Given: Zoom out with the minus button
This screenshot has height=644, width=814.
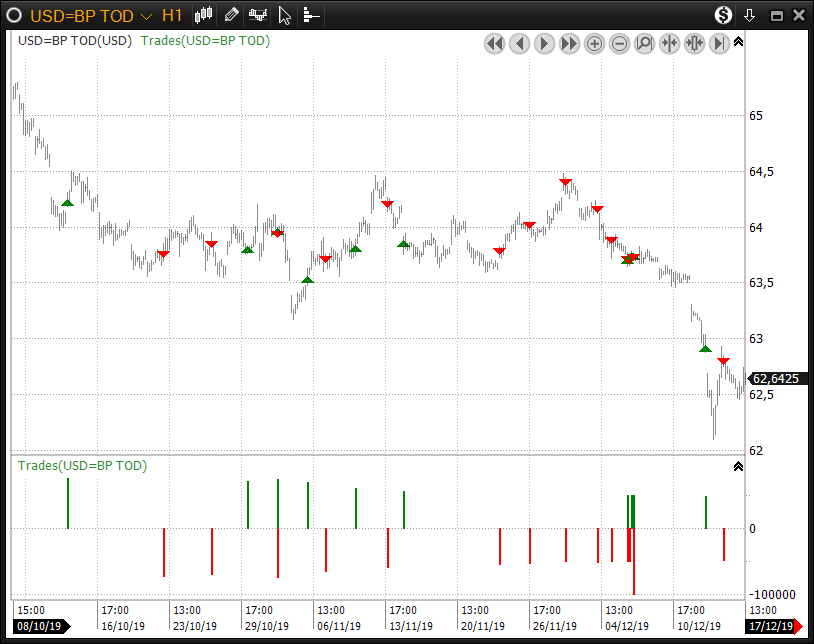Looking at the screenshot, I should coord(619,43).
